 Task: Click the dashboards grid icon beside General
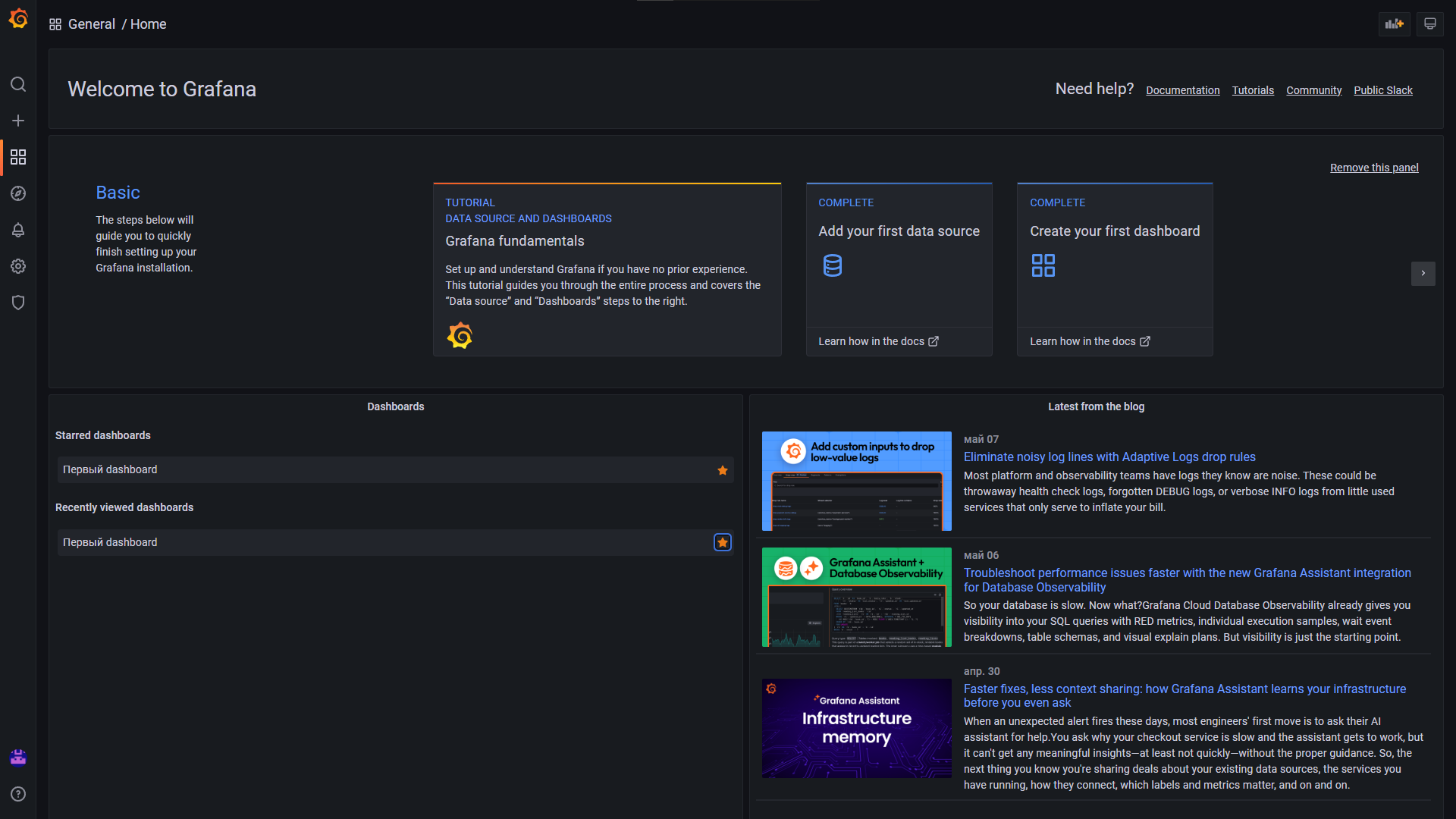pyautogui.click(x=55, y=24)
